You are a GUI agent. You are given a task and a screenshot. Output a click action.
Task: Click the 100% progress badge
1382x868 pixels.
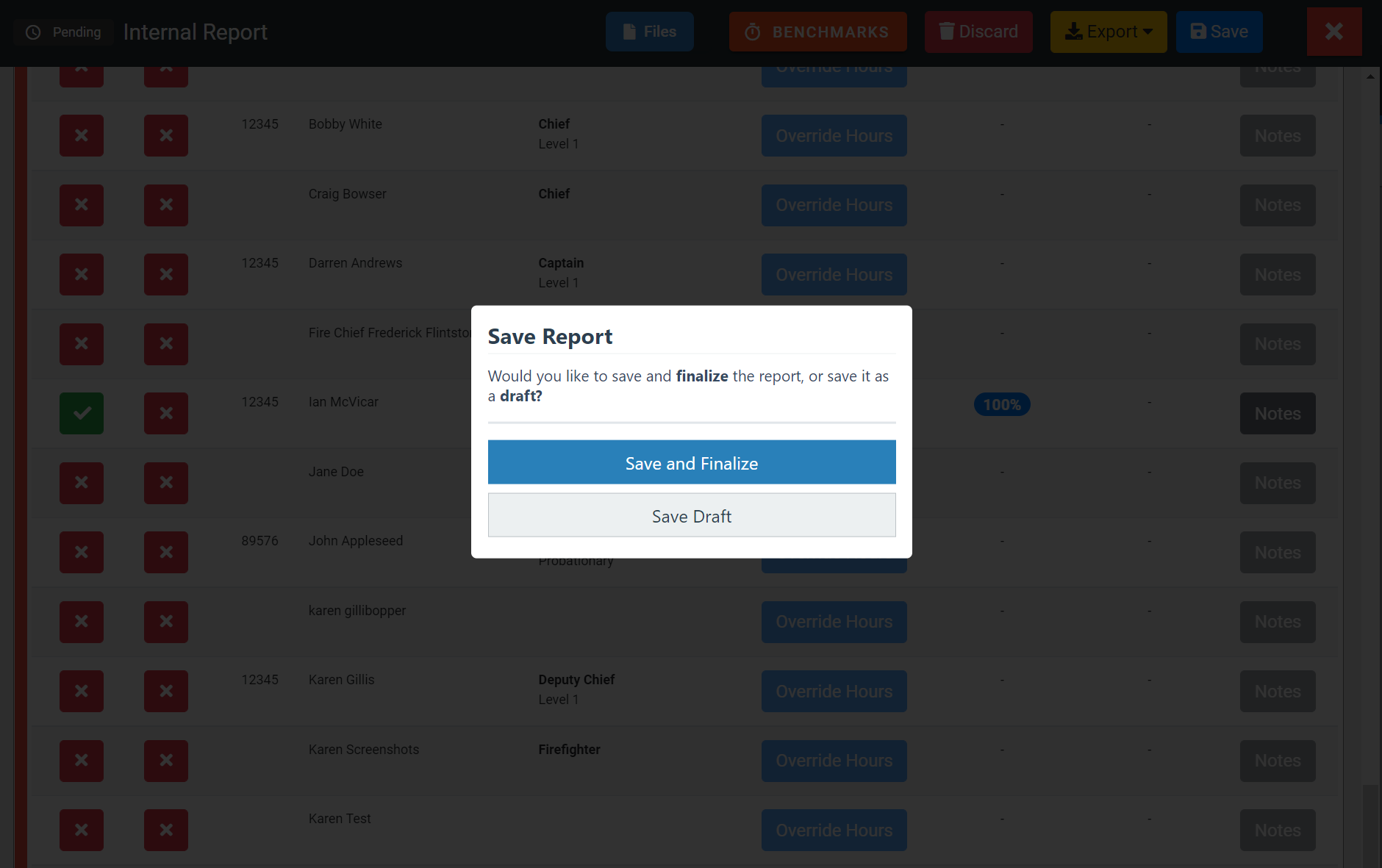(x=1001, y=405)
